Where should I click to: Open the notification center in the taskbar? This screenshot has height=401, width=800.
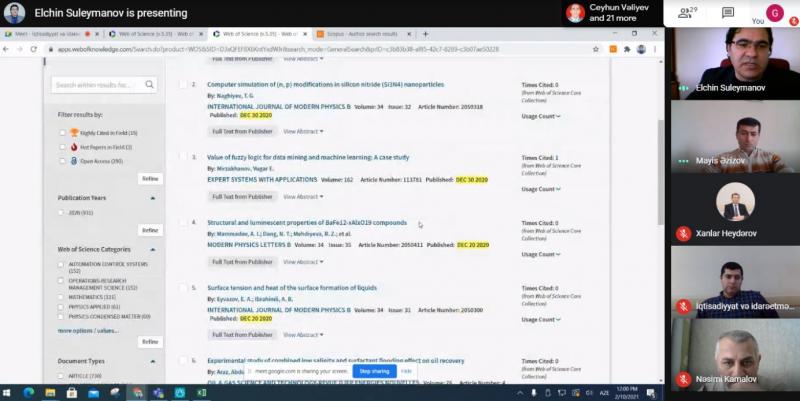tap(651, 393)
